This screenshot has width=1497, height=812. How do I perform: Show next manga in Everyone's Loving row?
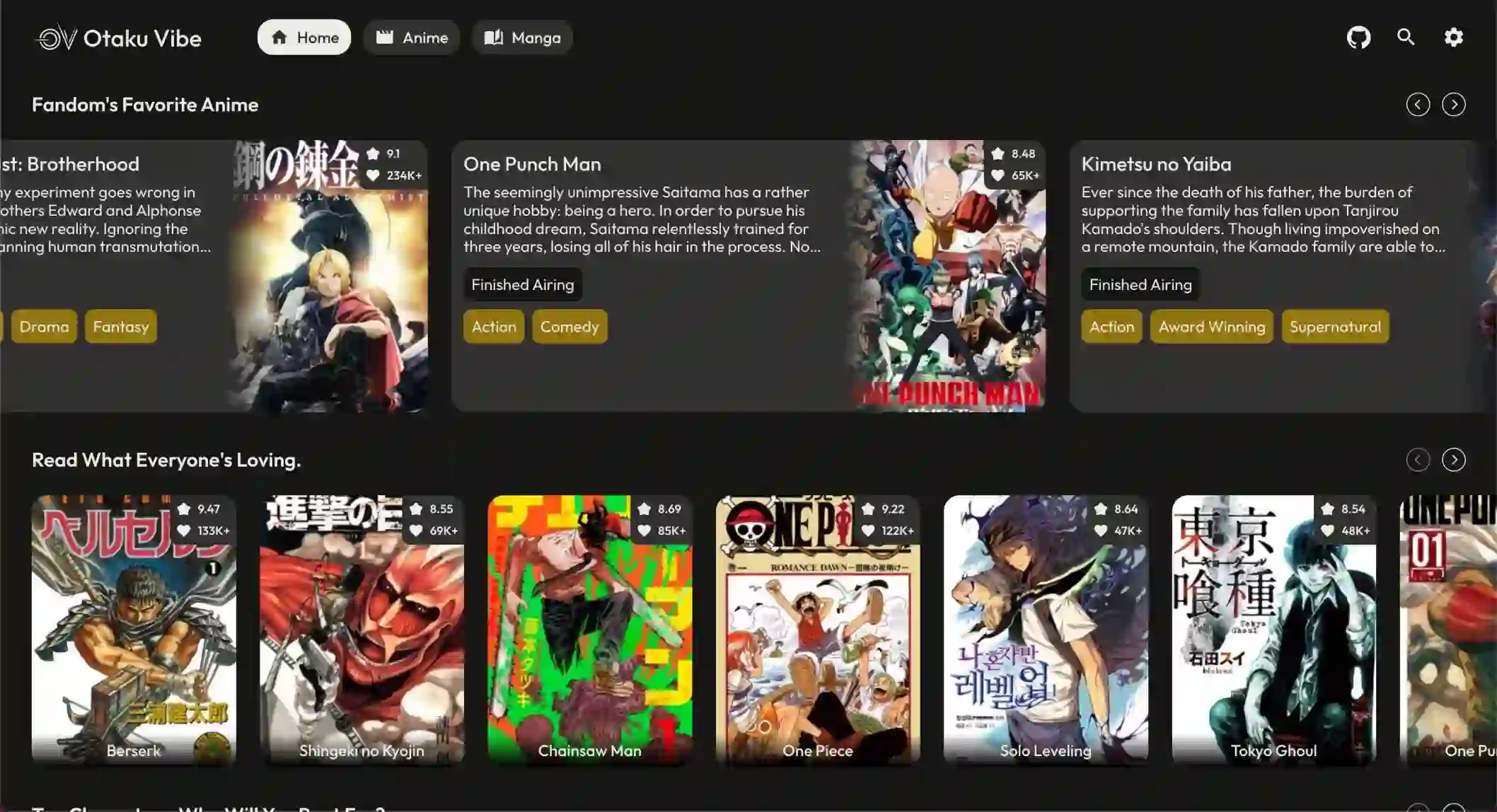click(1454, 460)
